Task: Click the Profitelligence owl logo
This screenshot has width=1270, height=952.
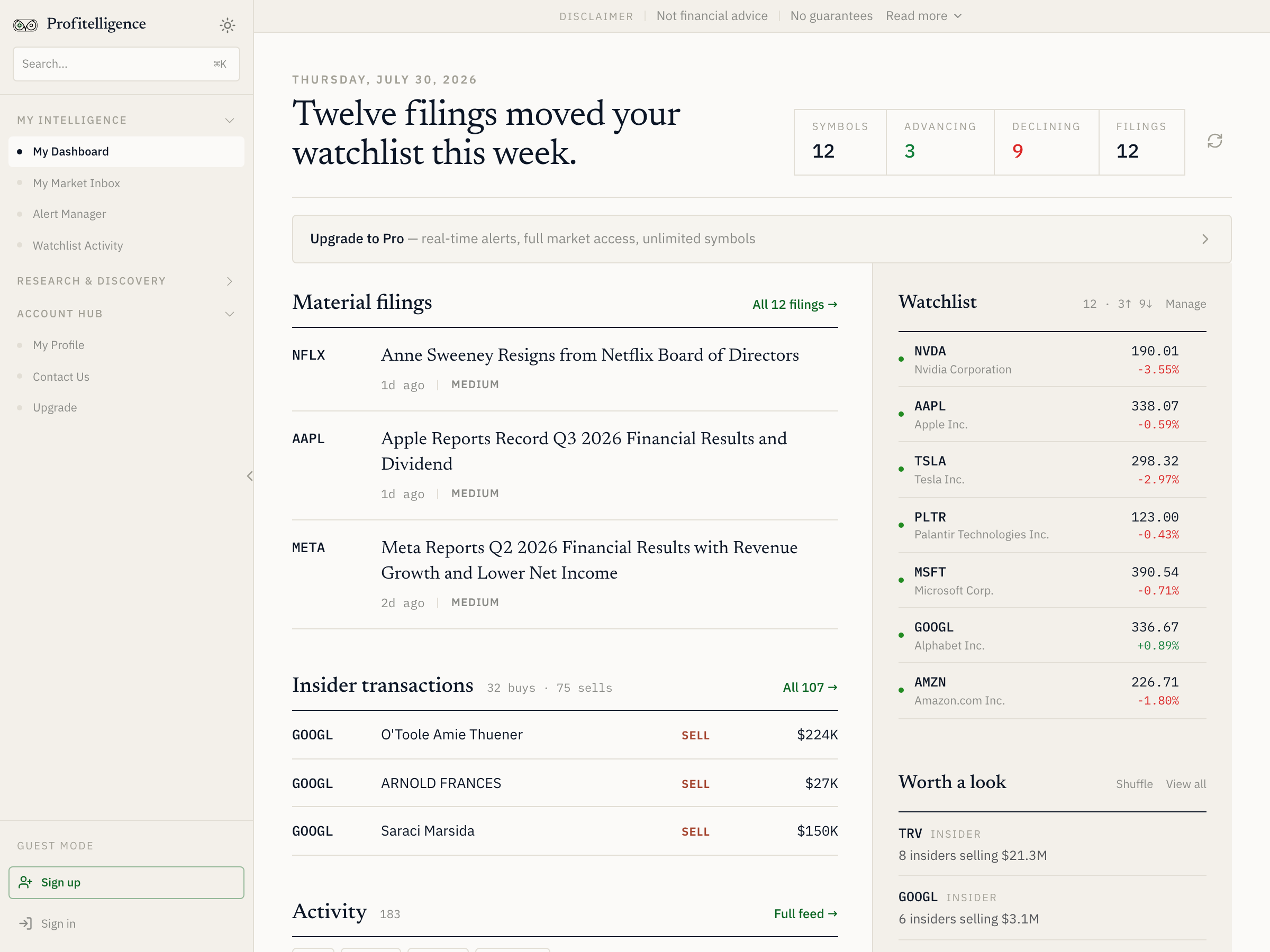Action: [x=25, y=25]
